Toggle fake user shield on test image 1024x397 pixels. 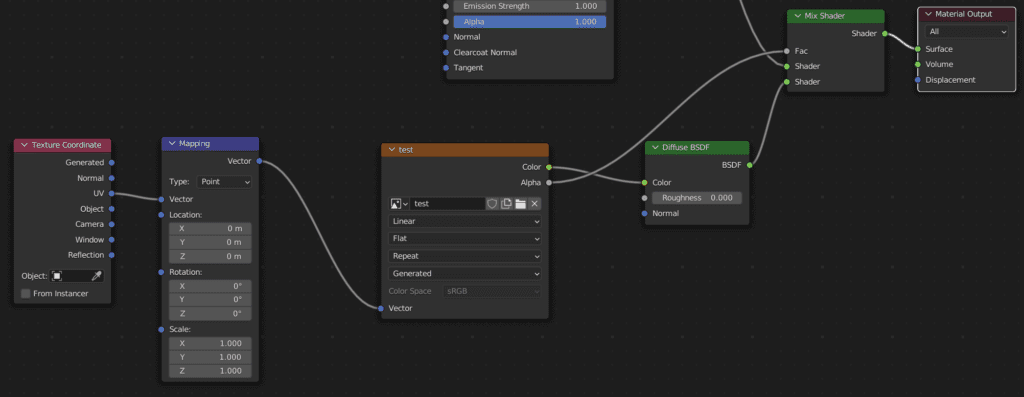(x=492, y=204)
